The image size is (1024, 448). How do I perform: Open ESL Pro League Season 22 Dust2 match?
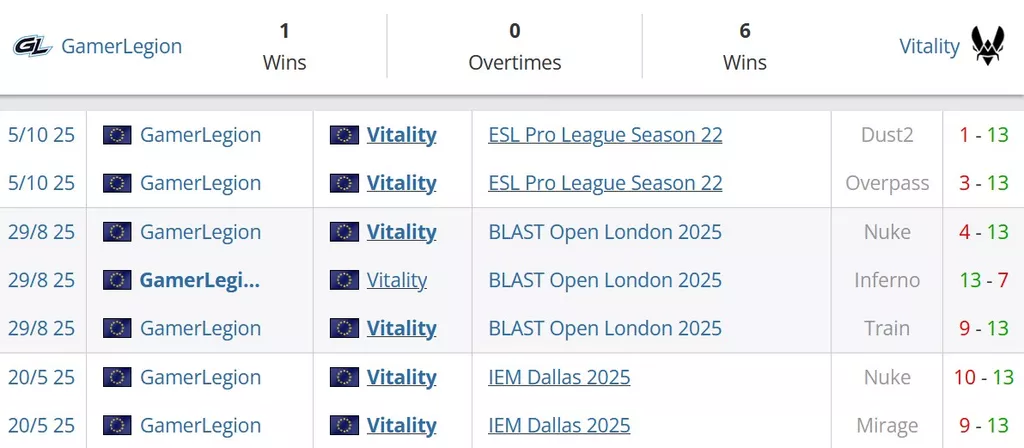[605, 135]
